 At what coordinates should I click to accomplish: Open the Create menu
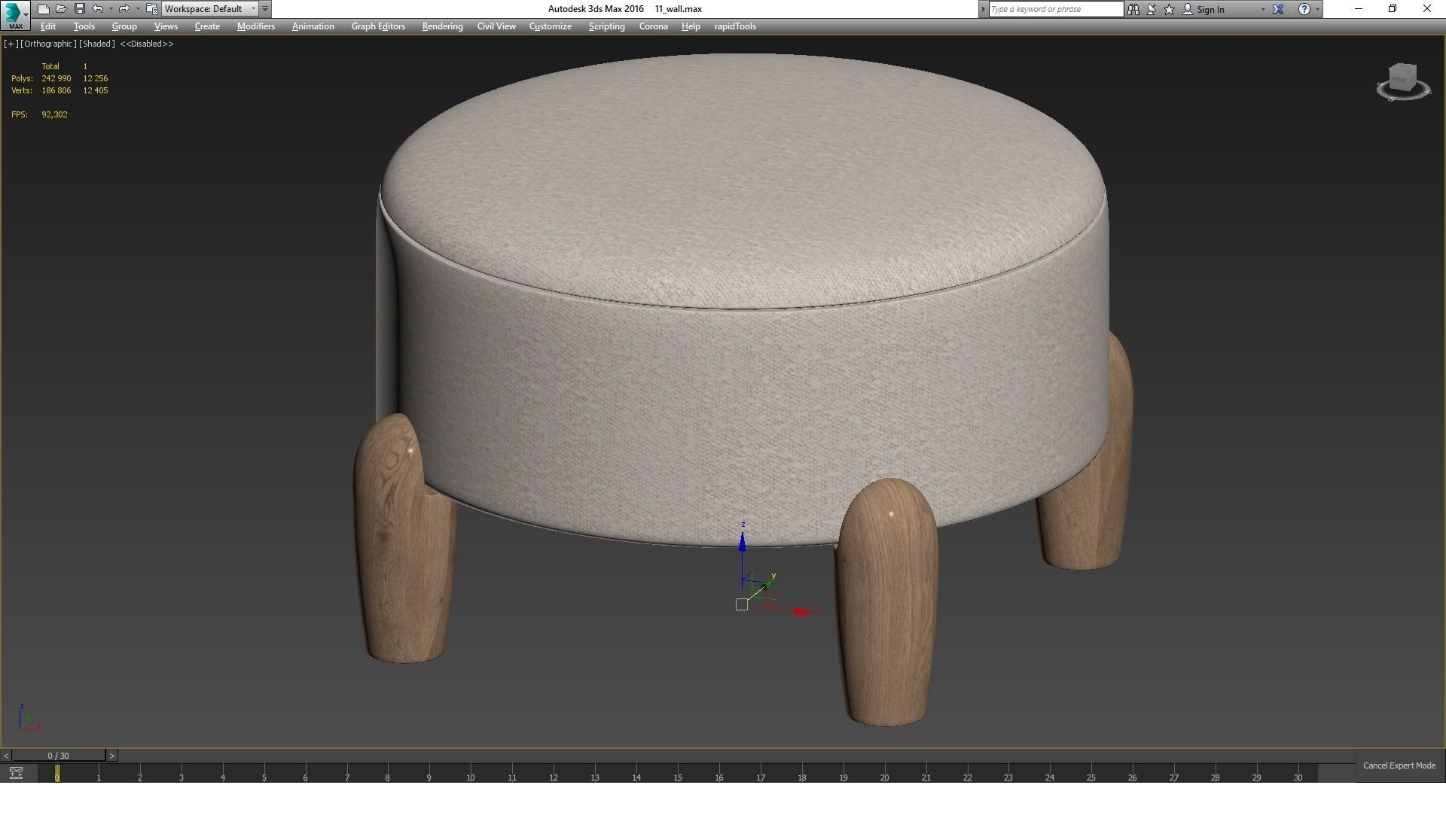click(207, 26)
